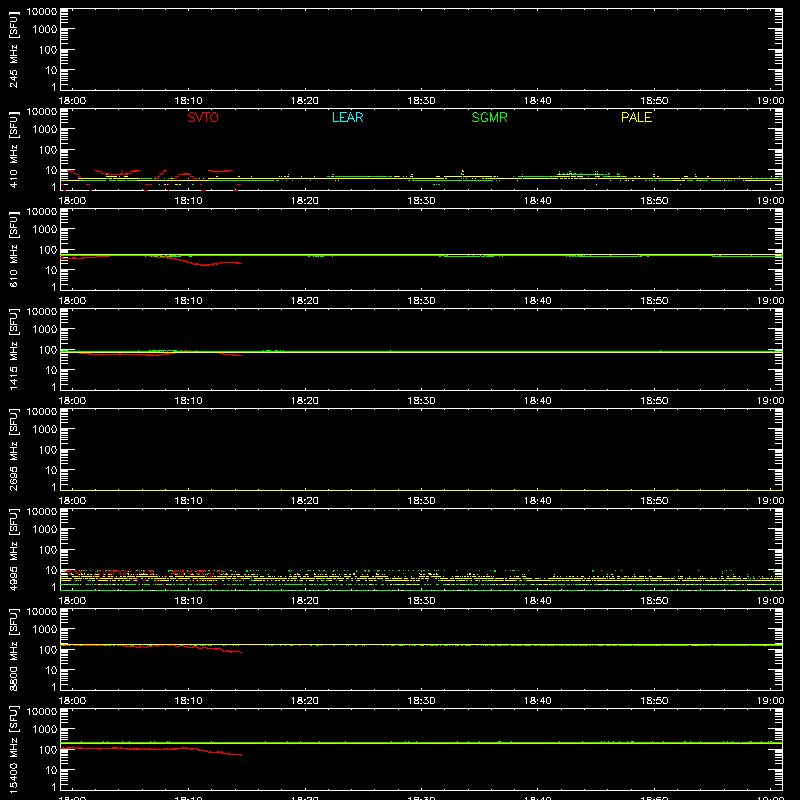Click the 1000 tick of the 2695 MHz panel
Screen dimensions: 800x800
click(x=45, y=430)
